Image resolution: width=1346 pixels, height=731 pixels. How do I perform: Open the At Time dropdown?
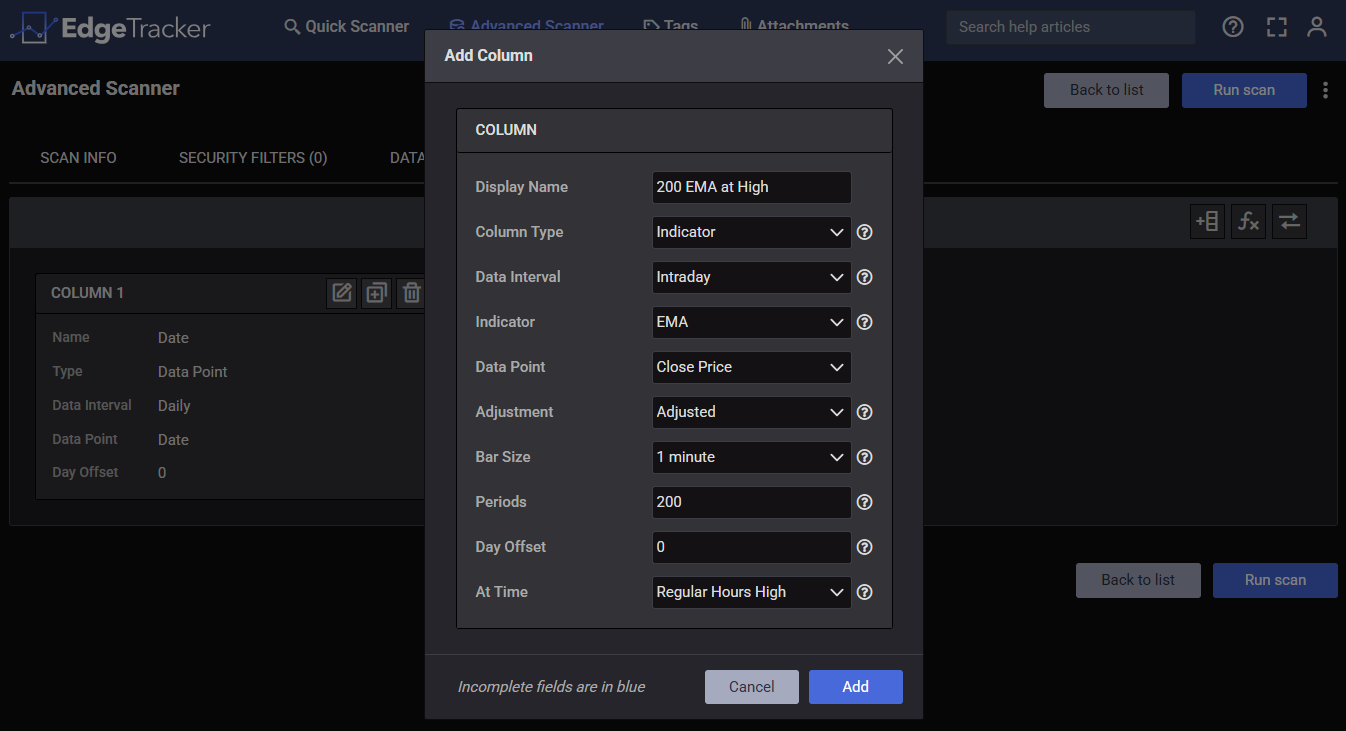[751, 592]
